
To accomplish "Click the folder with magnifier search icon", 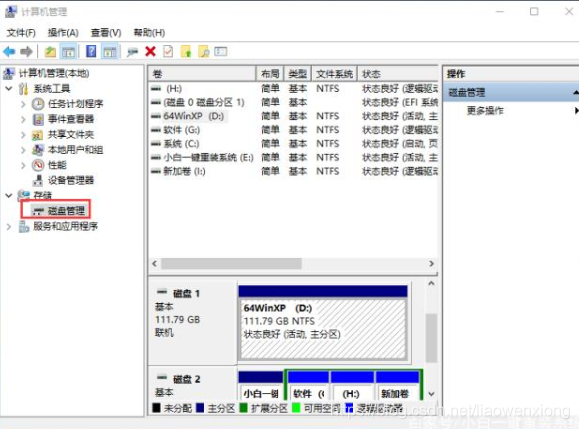I will (x=204, y=51).
